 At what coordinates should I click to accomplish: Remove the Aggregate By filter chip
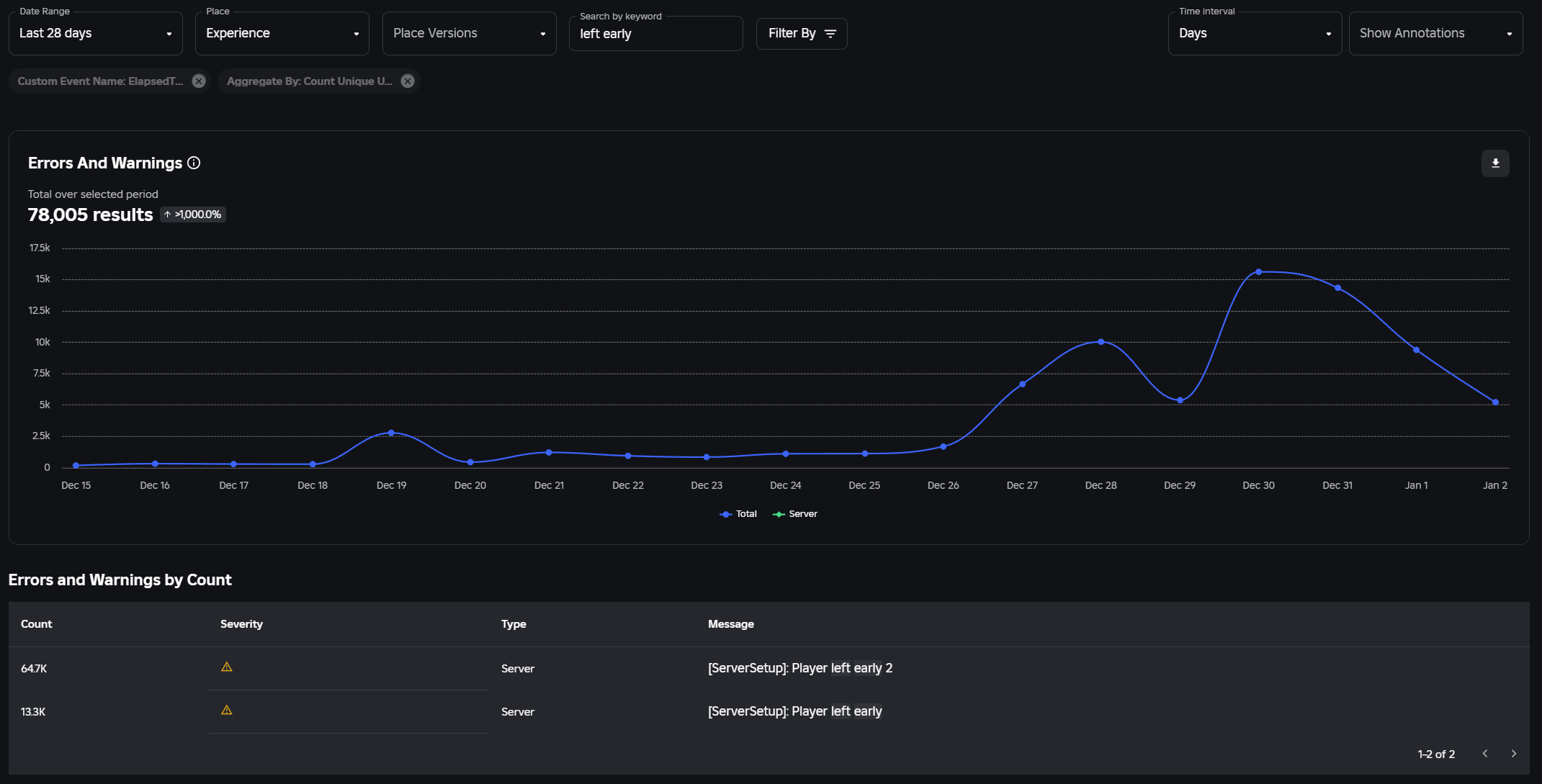pos(408,81)
